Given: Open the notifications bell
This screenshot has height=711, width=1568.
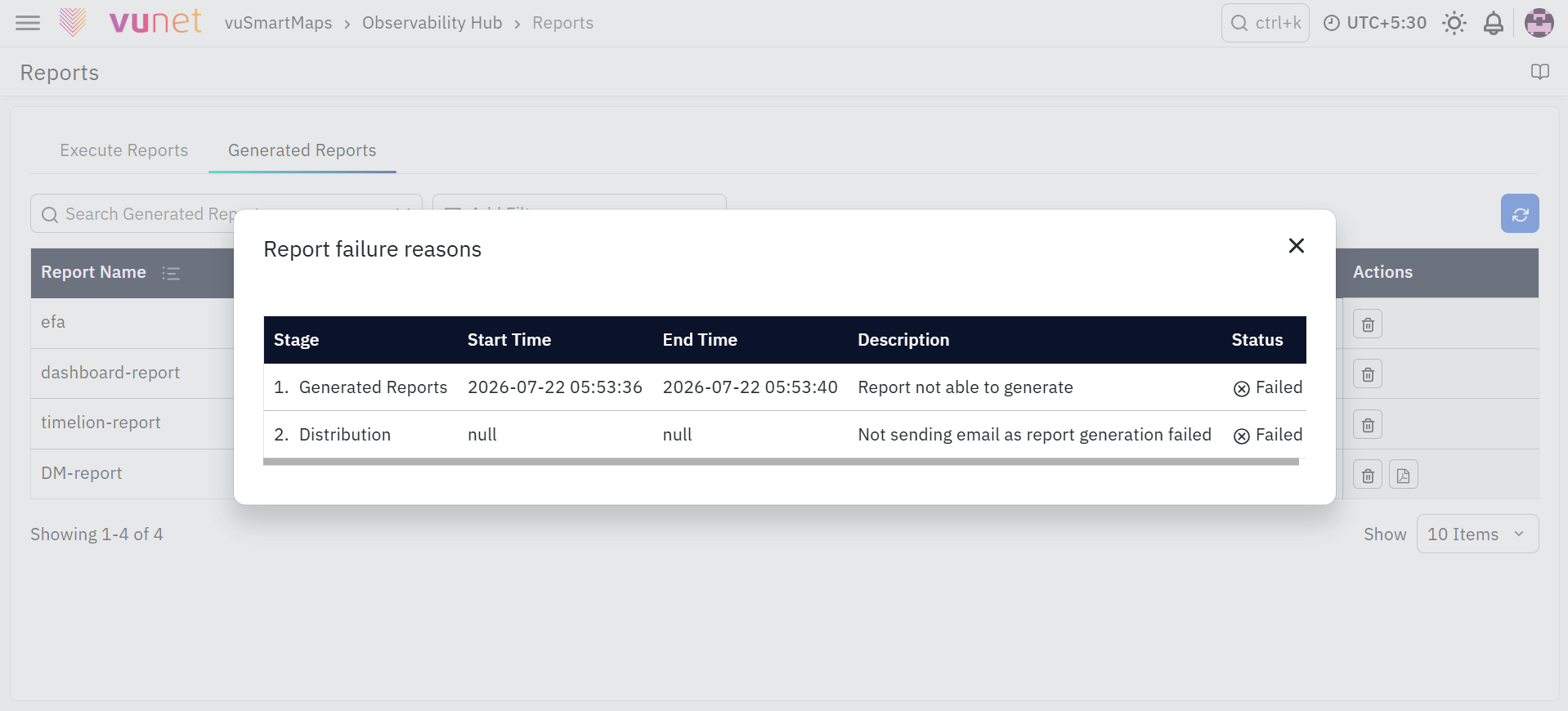Looking at the screenshot, I should coord(1494,23).
